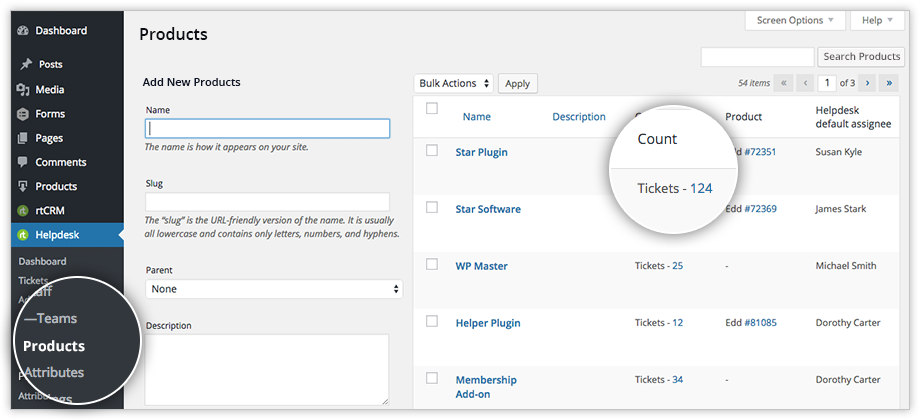The width and height of the screenshot is (920, 420).
Task: Click the search products text box
Action: tap(757, 57)
